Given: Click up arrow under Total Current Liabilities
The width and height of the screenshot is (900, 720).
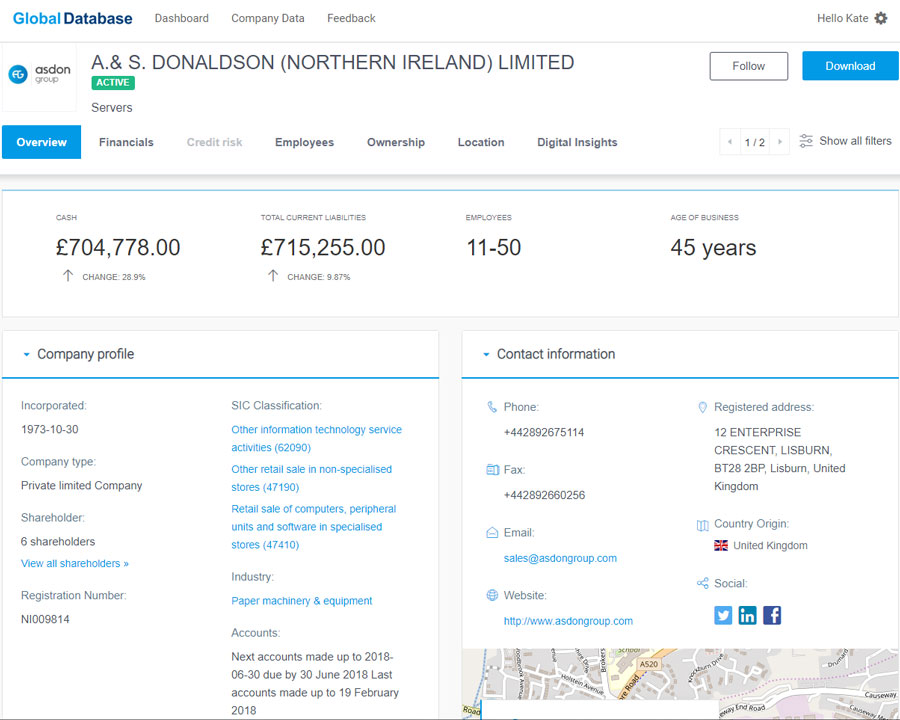Looking at the screenshot, I should [x=273, y=276].
